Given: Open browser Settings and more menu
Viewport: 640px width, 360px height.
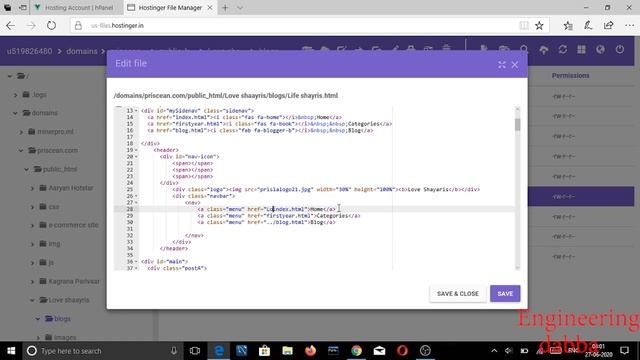Looking at the screenshot, I should [629, 25].
